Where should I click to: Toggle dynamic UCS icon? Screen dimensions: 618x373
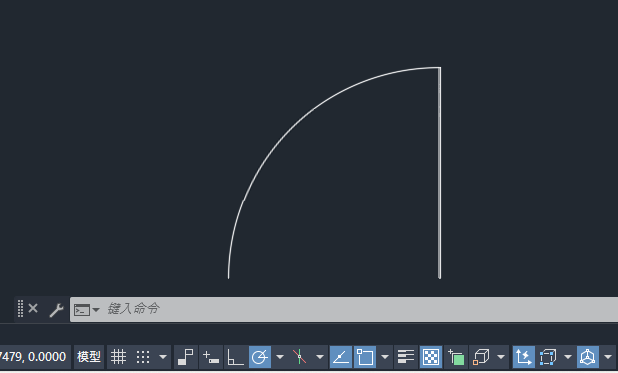point(523,357)
